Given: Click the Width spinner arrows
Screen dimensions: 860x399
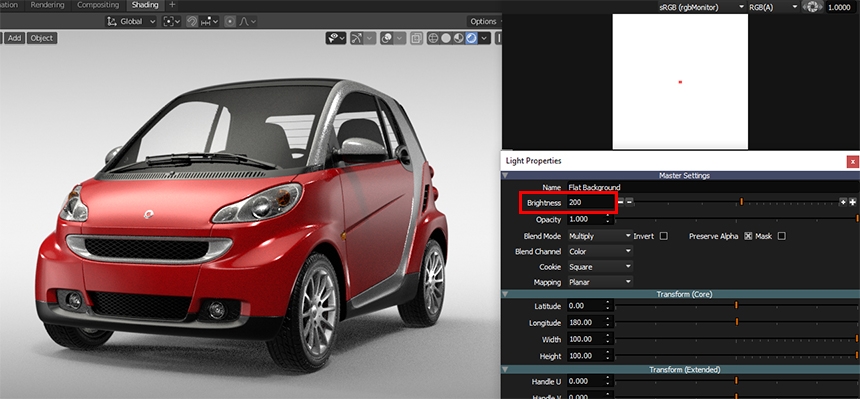Looking at the screenshot, I should coord(608,339).
